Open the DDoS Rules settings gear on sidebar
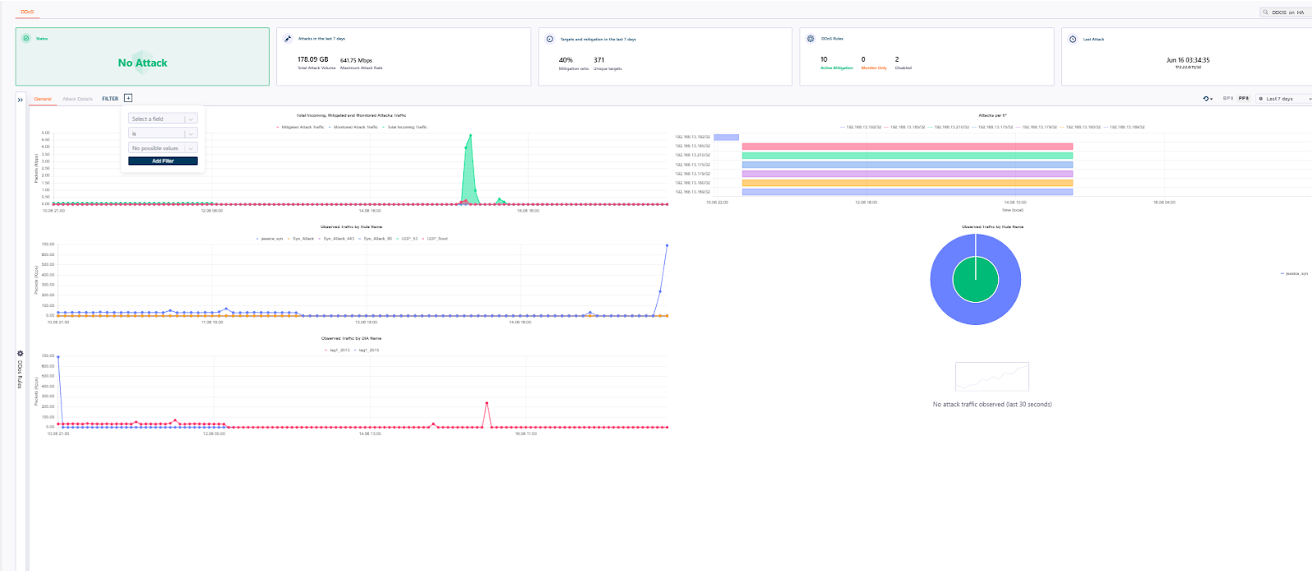Image resolution: width=1312 pixels, height=572 pixels. (x=20, y=353)
